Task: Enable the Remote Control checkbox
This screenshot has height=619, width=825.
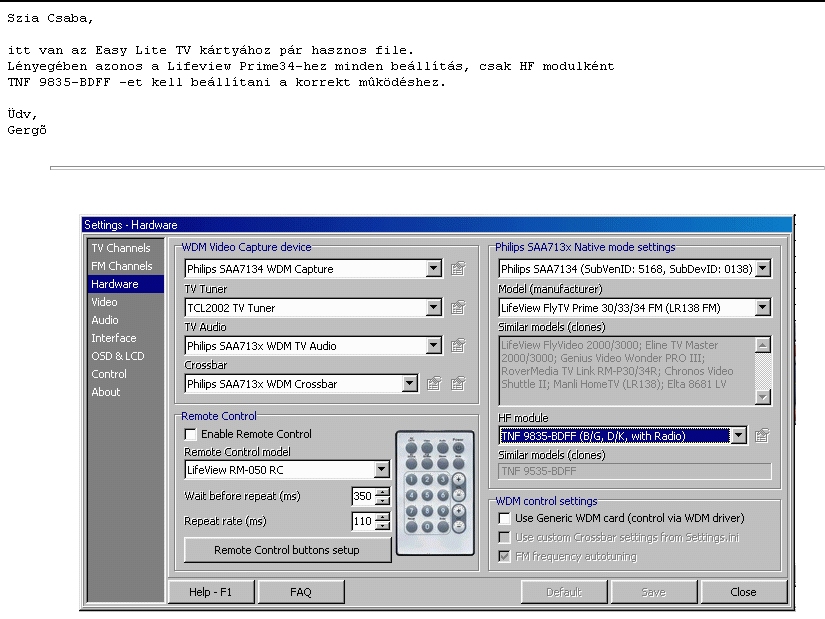Action: point(191,434)
